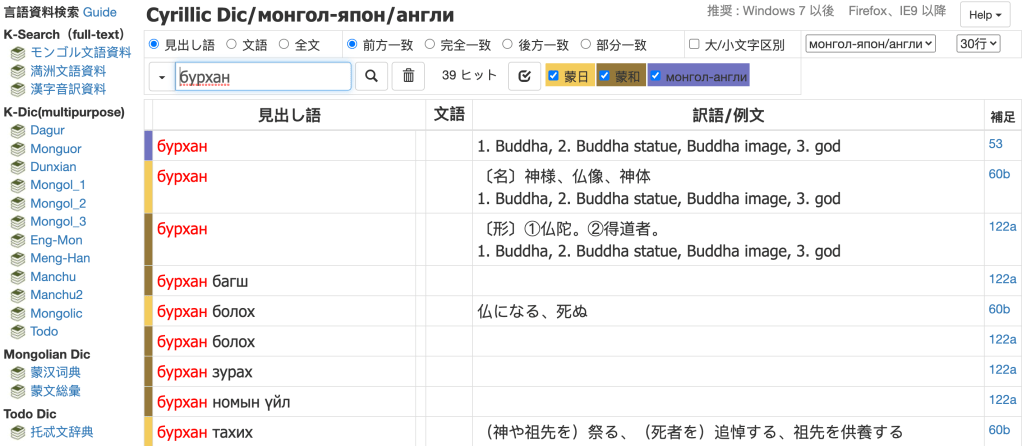This screenshot has height=446, width=1022.
Task: Click the search text field containing бурхан
Action: pyautogui.click(x=263, y=76)
